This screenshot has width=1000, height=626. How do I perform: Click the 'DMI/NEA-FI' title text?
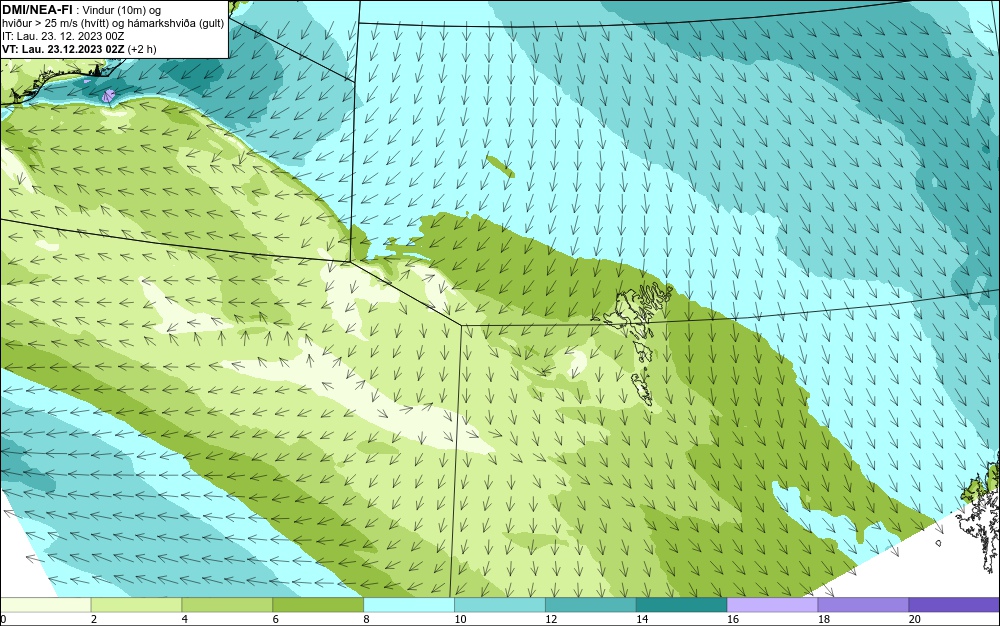click(37, 9)
